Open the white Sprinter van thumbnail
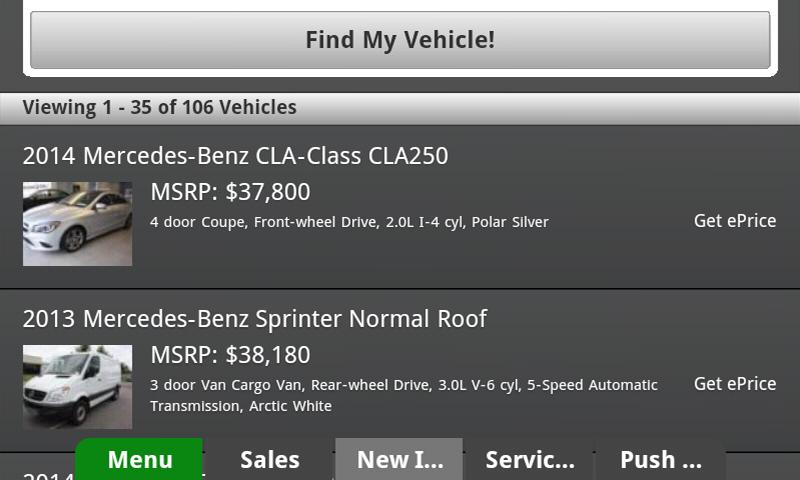The height and width of the screenshot is (480, 800). (x=77, y=386)
